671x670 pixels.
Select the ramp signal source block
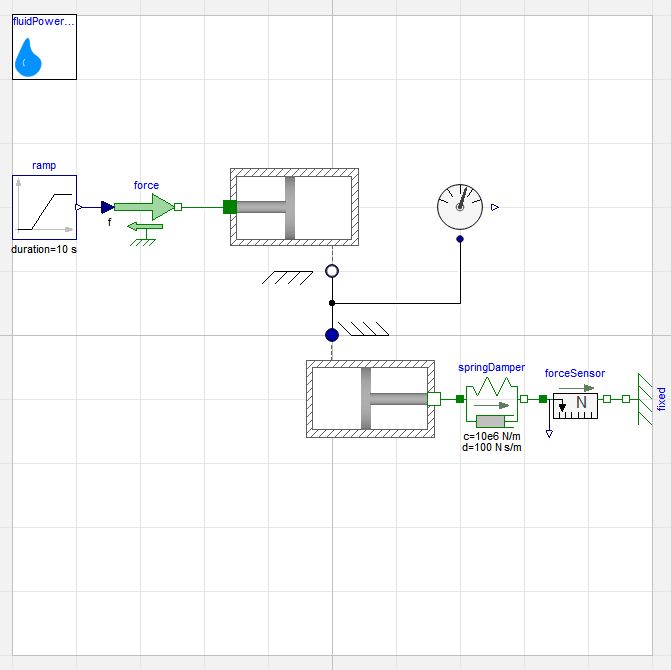pos(45,208)
